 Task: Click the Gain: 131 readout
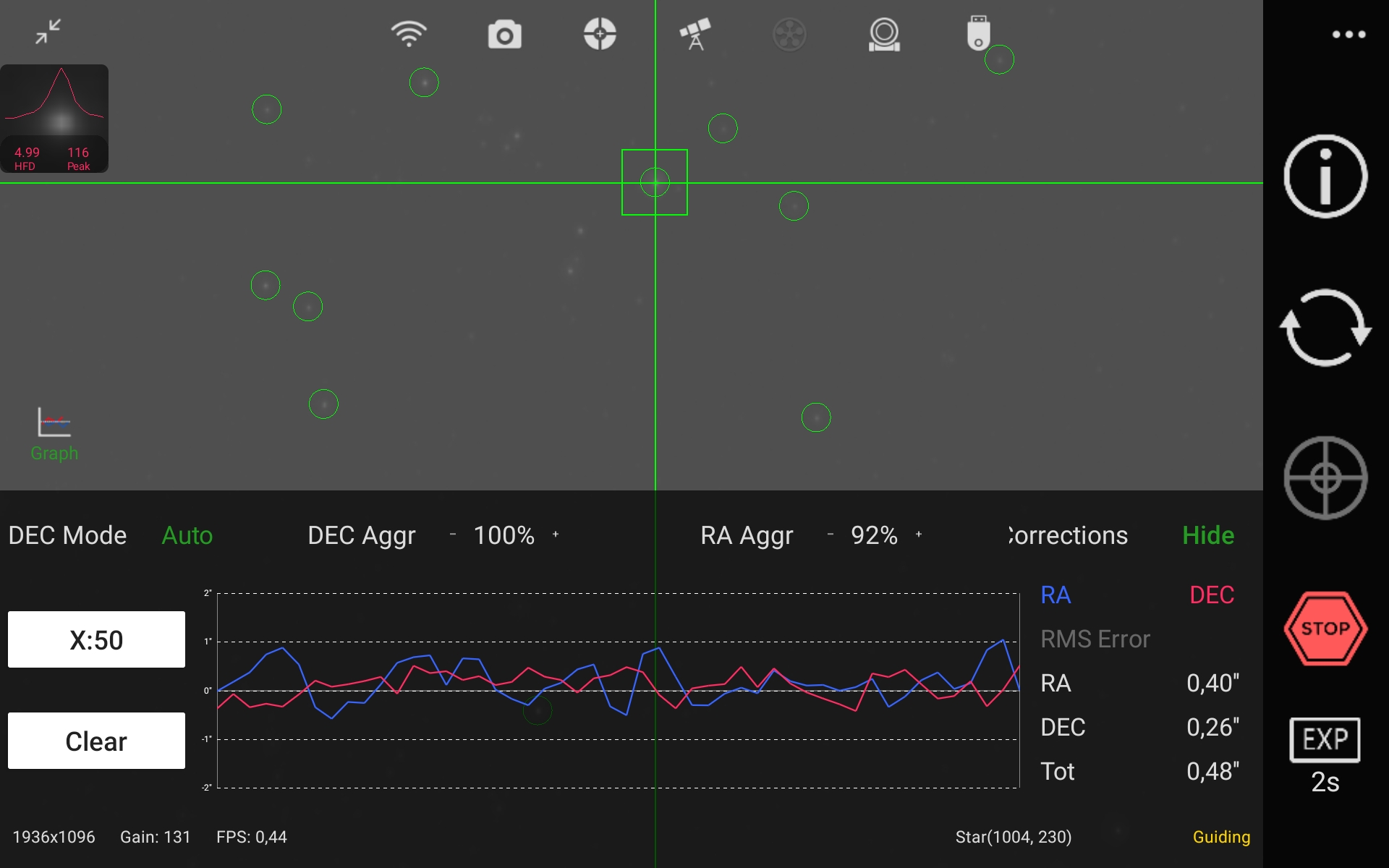click(156, 837)
